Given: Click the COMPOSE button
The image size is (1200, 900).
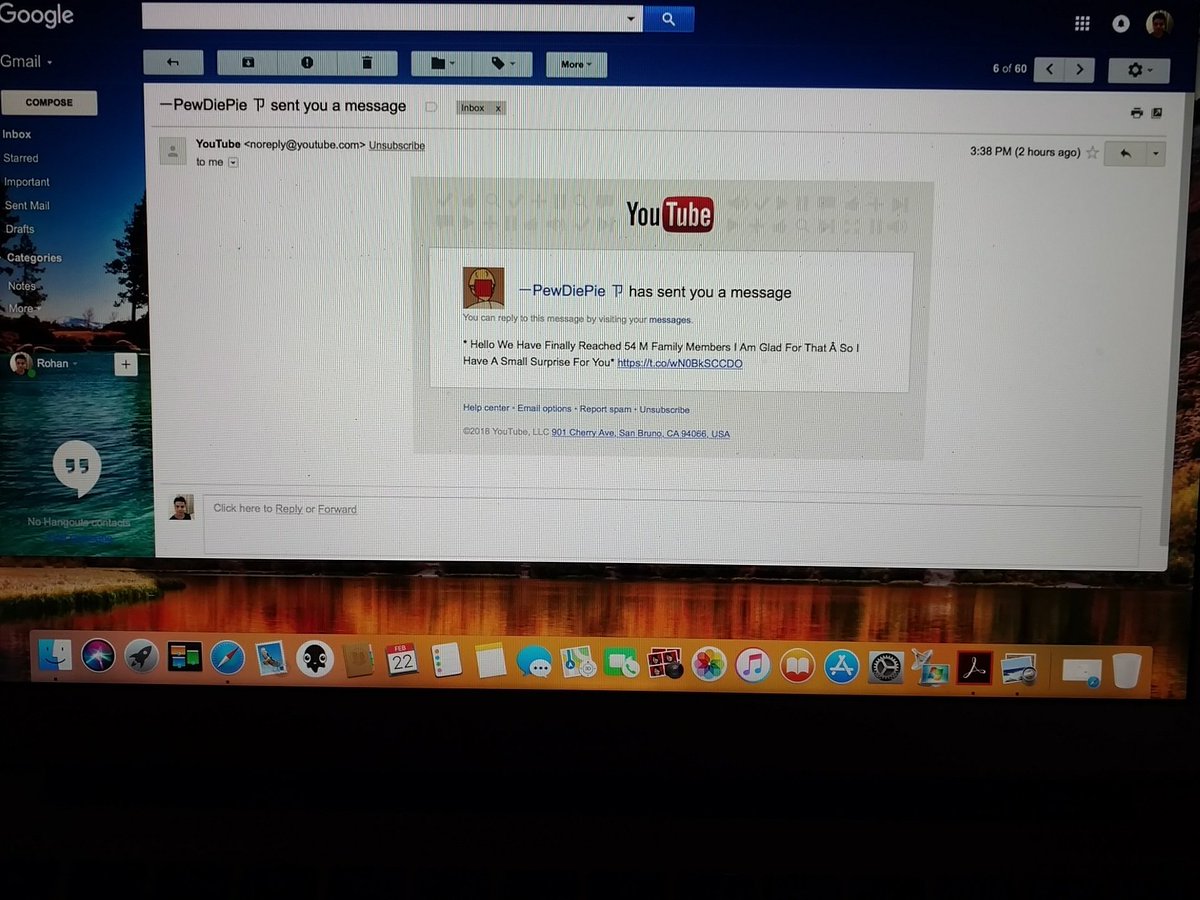Looking at the screenshot, I should (x=49, y=102).
